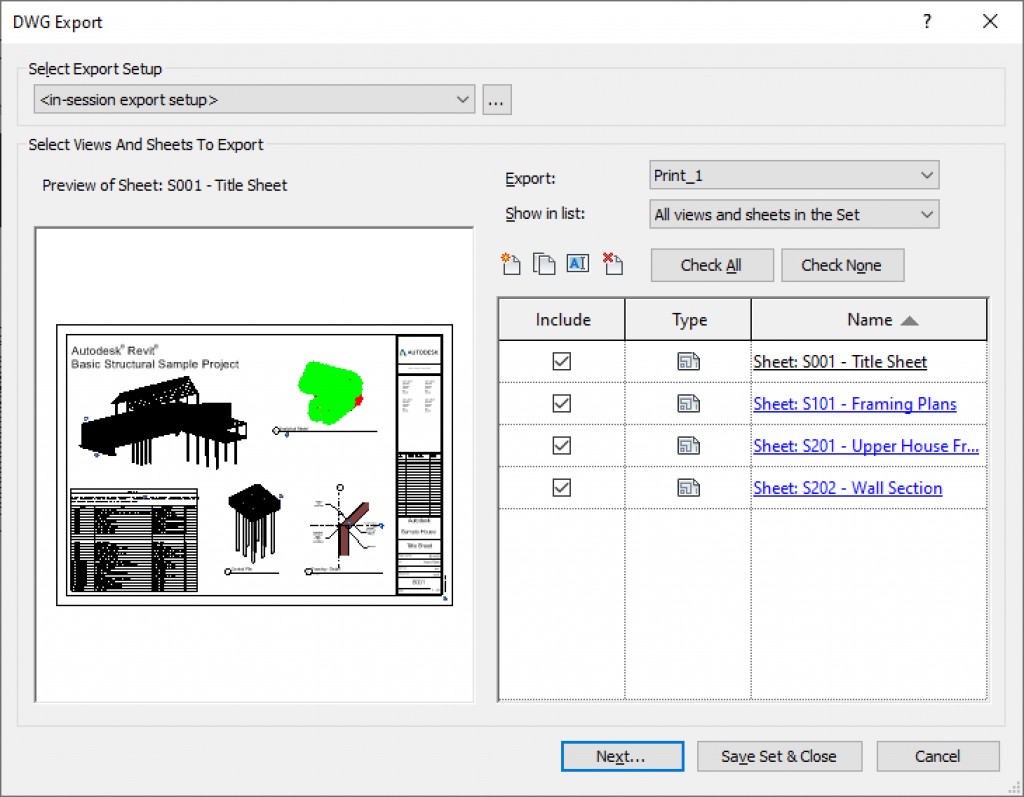
Task: Select Sheet: S001 - Title Sheet
Action: tap(840, 361)
